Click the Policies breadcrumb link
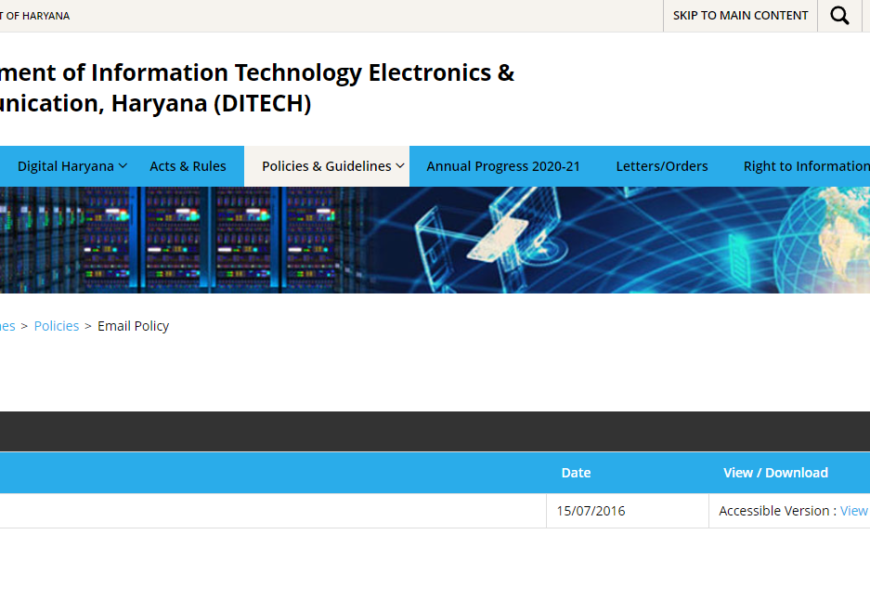The width and height of the screenshot is (870, 600). [56, 326]
